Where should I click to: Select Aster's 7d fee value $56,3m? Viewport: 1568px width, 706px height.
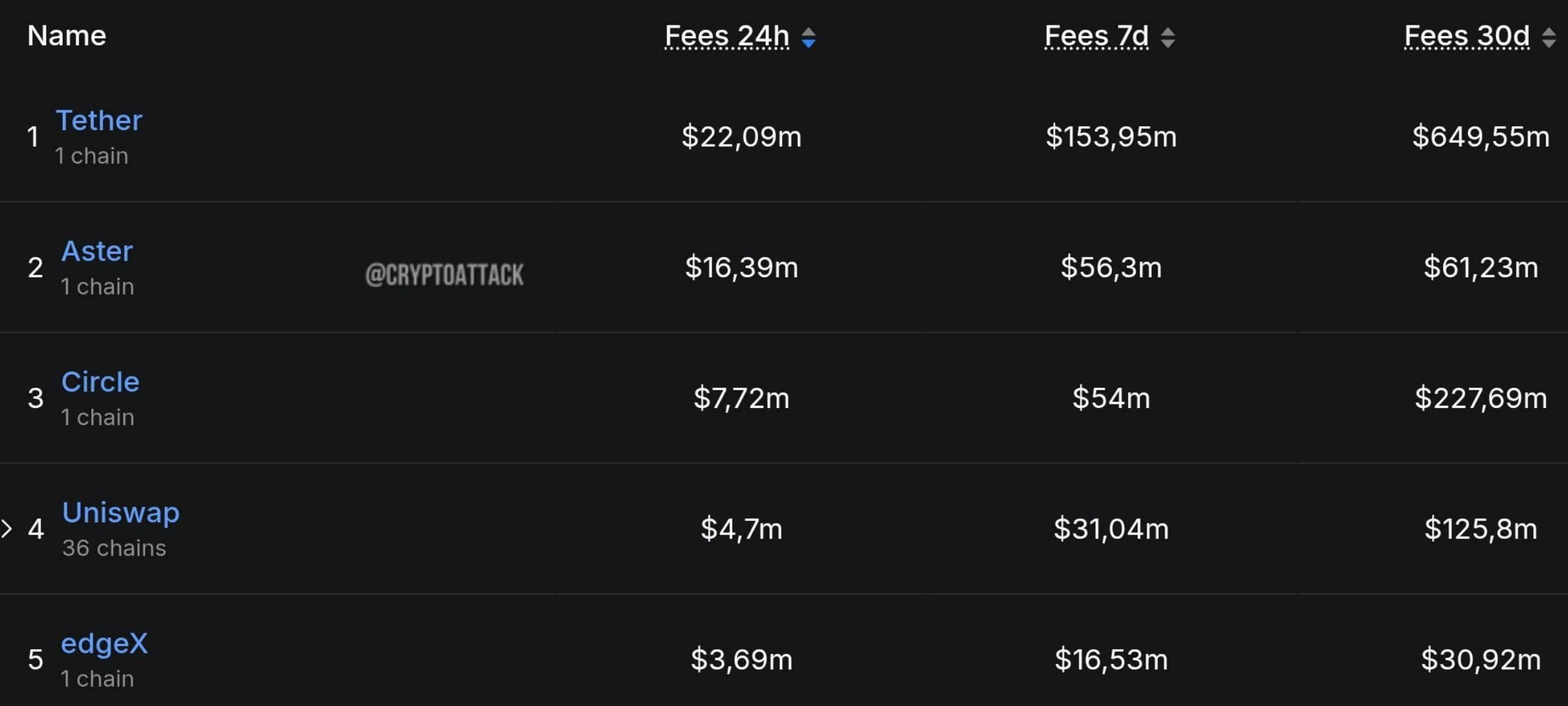(x=1111, y=267)
